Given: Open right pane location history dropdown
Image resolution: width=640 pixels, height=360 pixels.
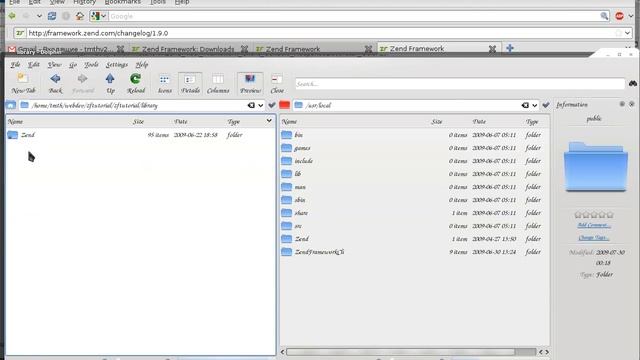Looking at the screenshot, I should (534, 105).
